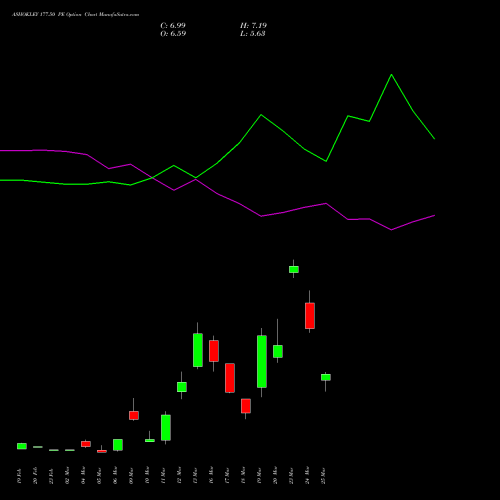The height and width of the screenshot is (500, 500).
Task: Click the 24 Mar date label
Action: point(307,476)
